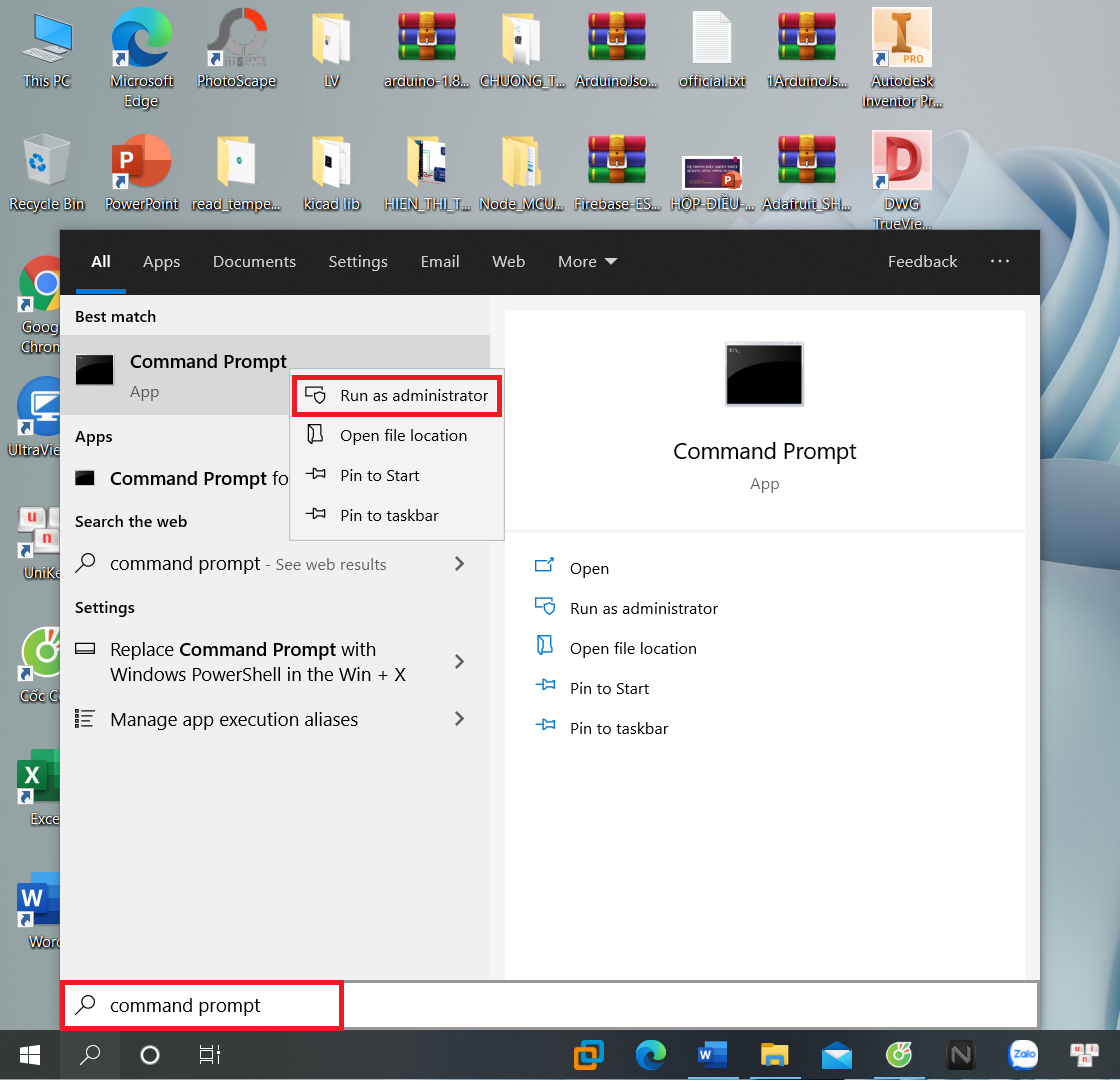Viewport: 1120px width, 1080px height.
Task: Click the Feedback button
Action: [922, 262]
